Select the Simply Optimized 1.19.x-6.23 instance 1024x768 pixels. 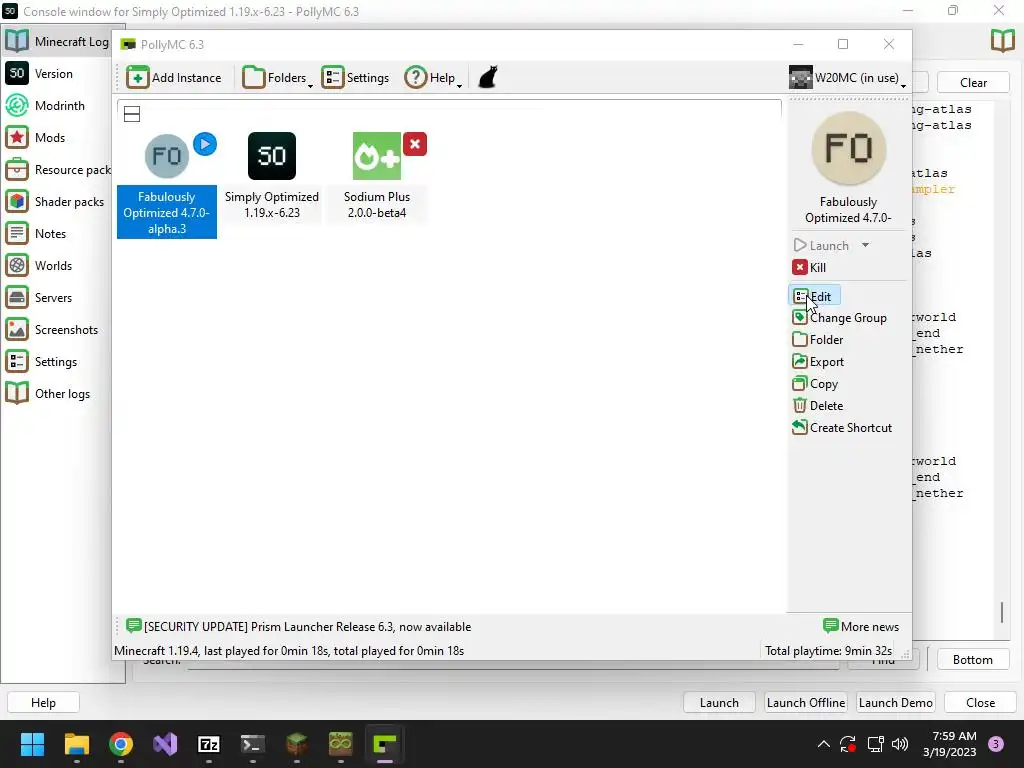[272, 176]
